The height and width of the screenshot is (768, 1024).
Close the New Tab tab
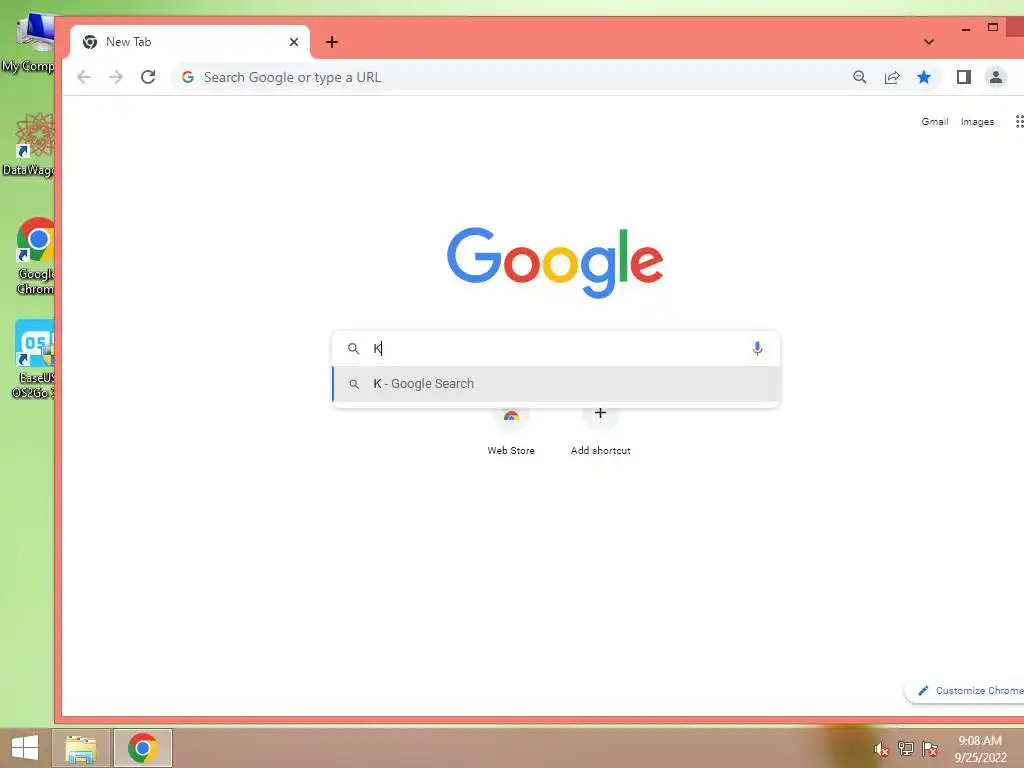click(x=294, y=42)
